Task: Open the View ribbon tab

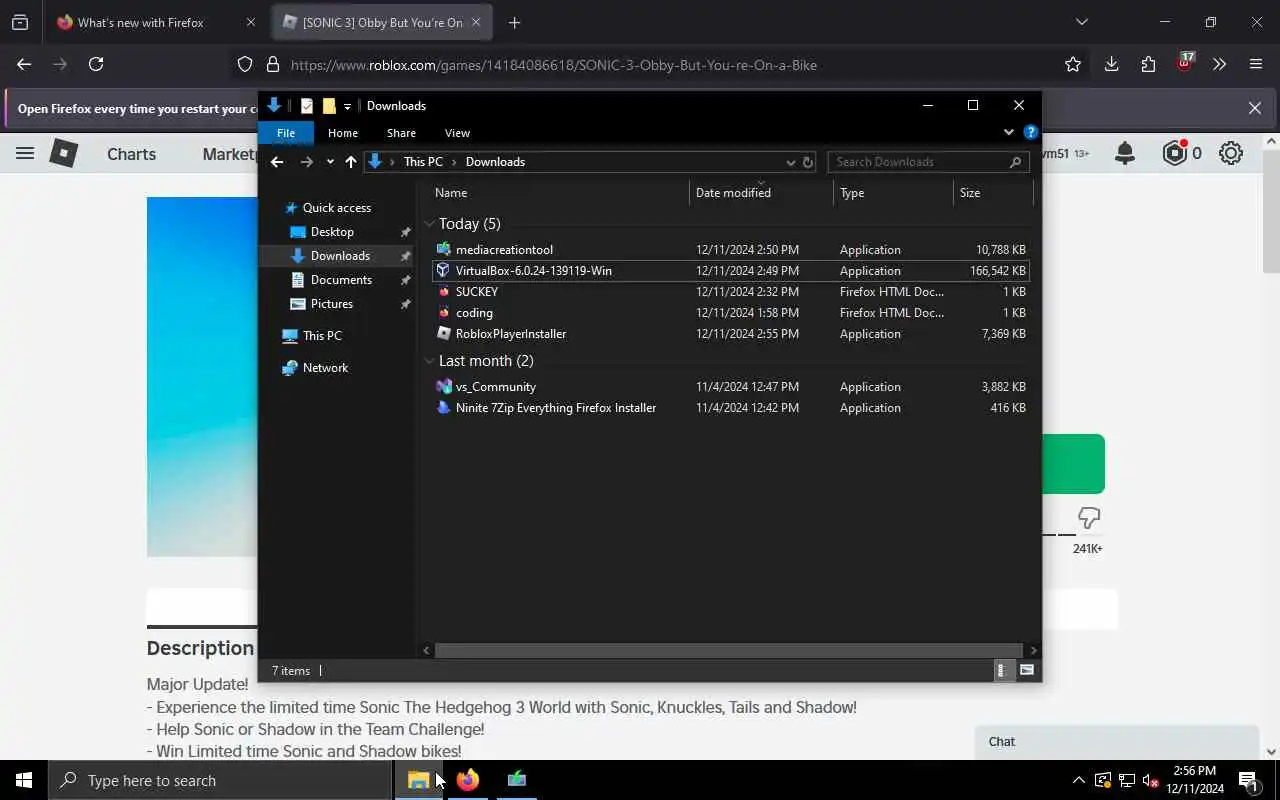Action: (x=457, y=133)
